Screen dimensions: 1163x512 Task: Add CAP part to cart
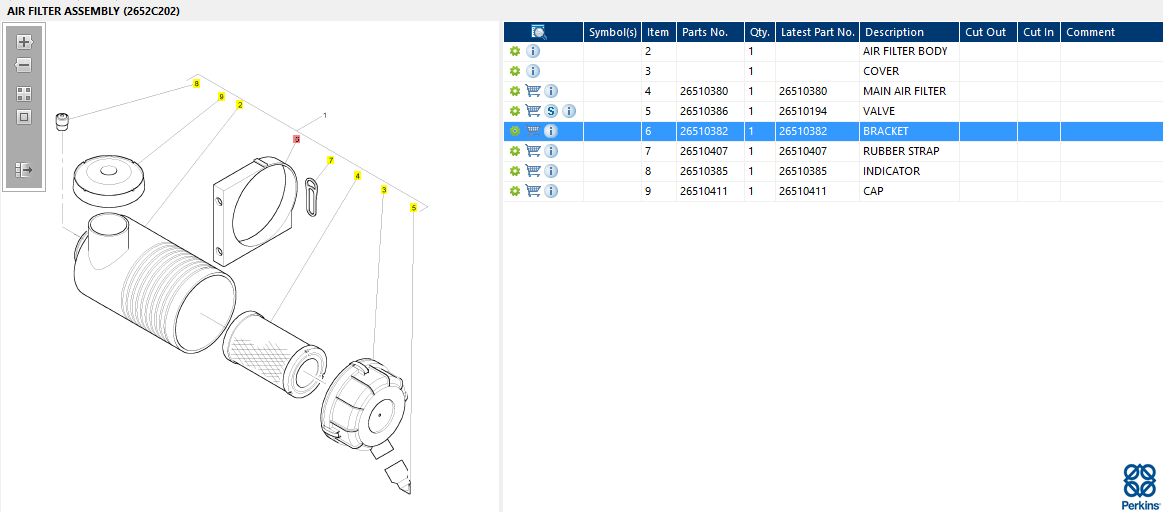[533, 191]
